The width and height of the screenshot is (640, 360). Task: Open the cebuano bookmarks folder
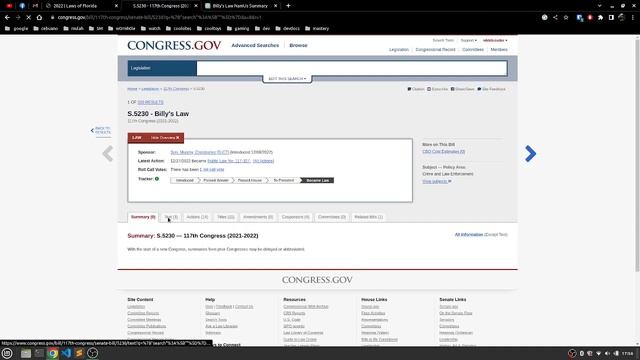point(46,29)
